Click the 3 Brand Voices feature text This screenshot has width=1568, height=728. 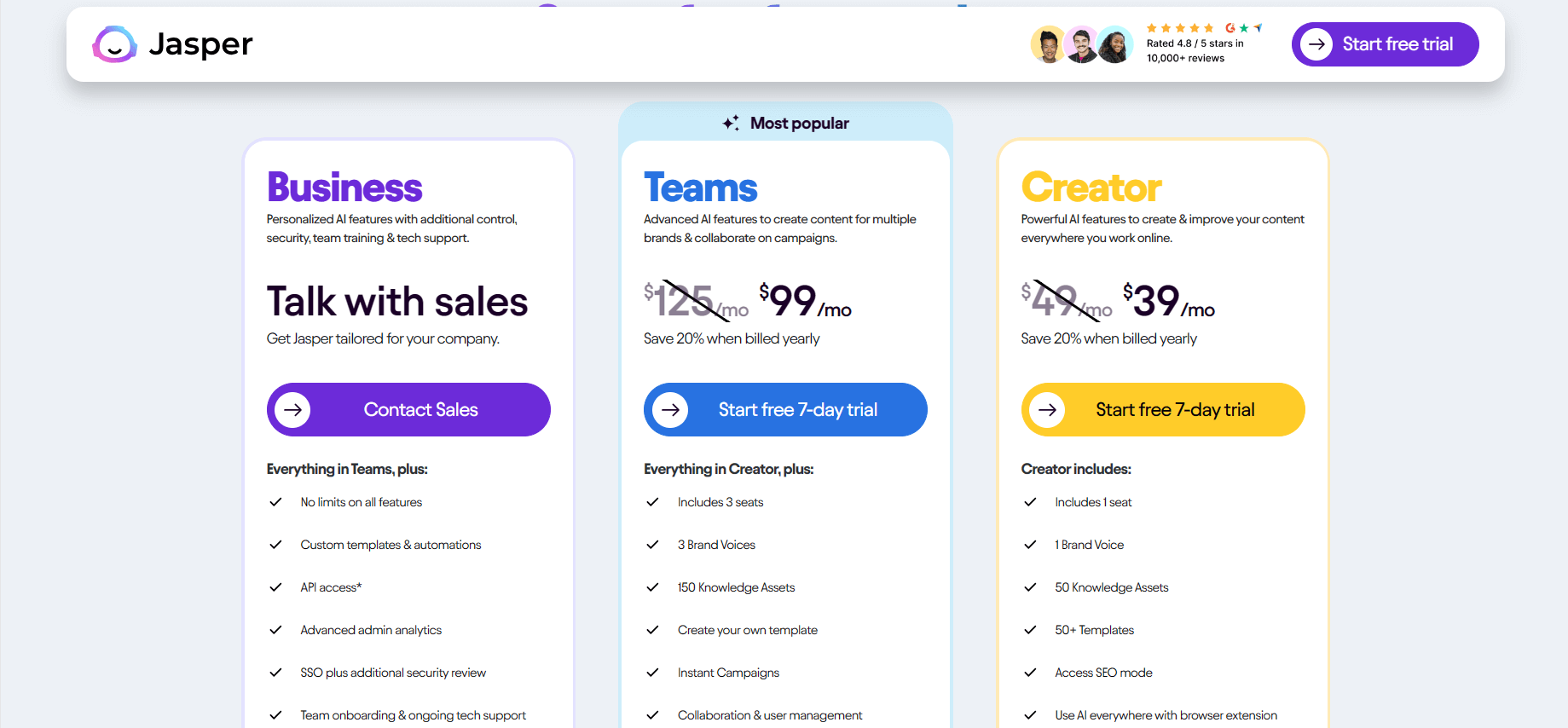pos(716,545)
